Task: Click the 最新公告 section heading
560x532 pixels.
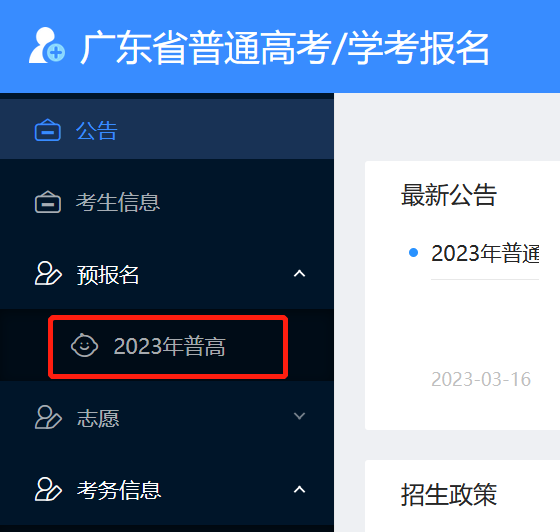Action: [449, 195]
